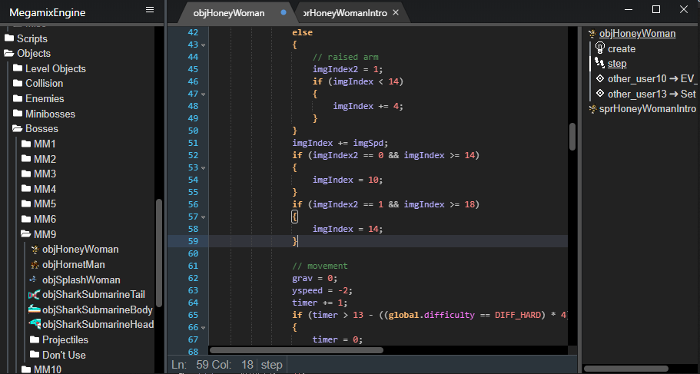Click the MM6 folder icon
The height and width of the screenshot is (374, 700).
pyautogui.click(x=26, y=219)
